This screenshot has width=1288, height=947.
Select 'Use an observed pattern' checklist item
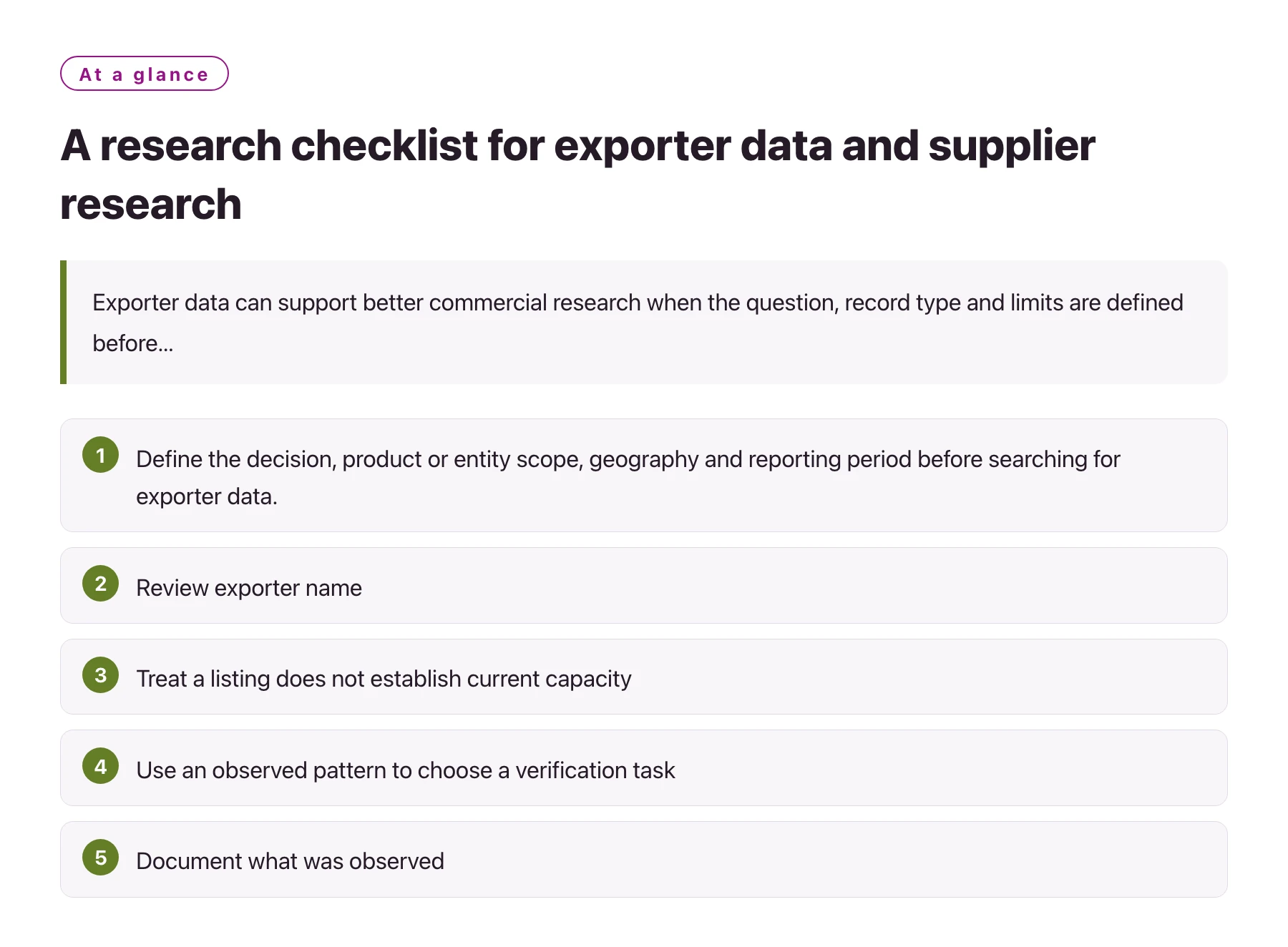[644, 768]
